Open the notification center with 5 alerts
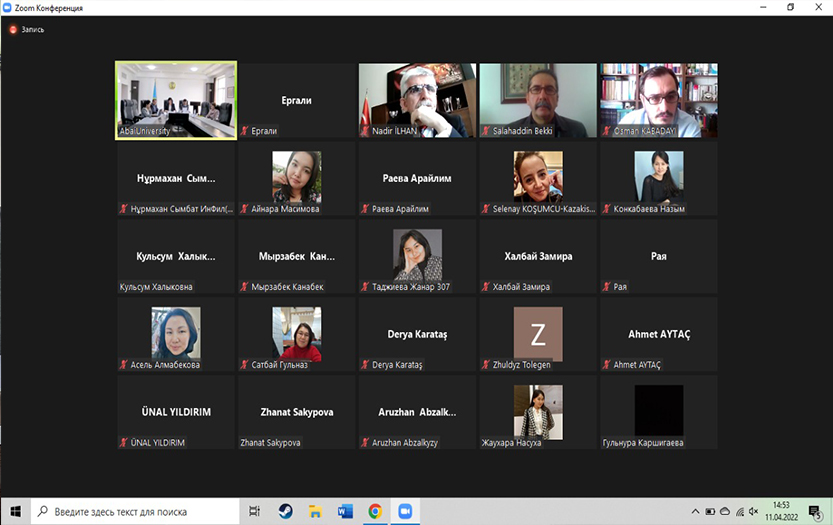This screenshot has width=833, height=525. 815,511
